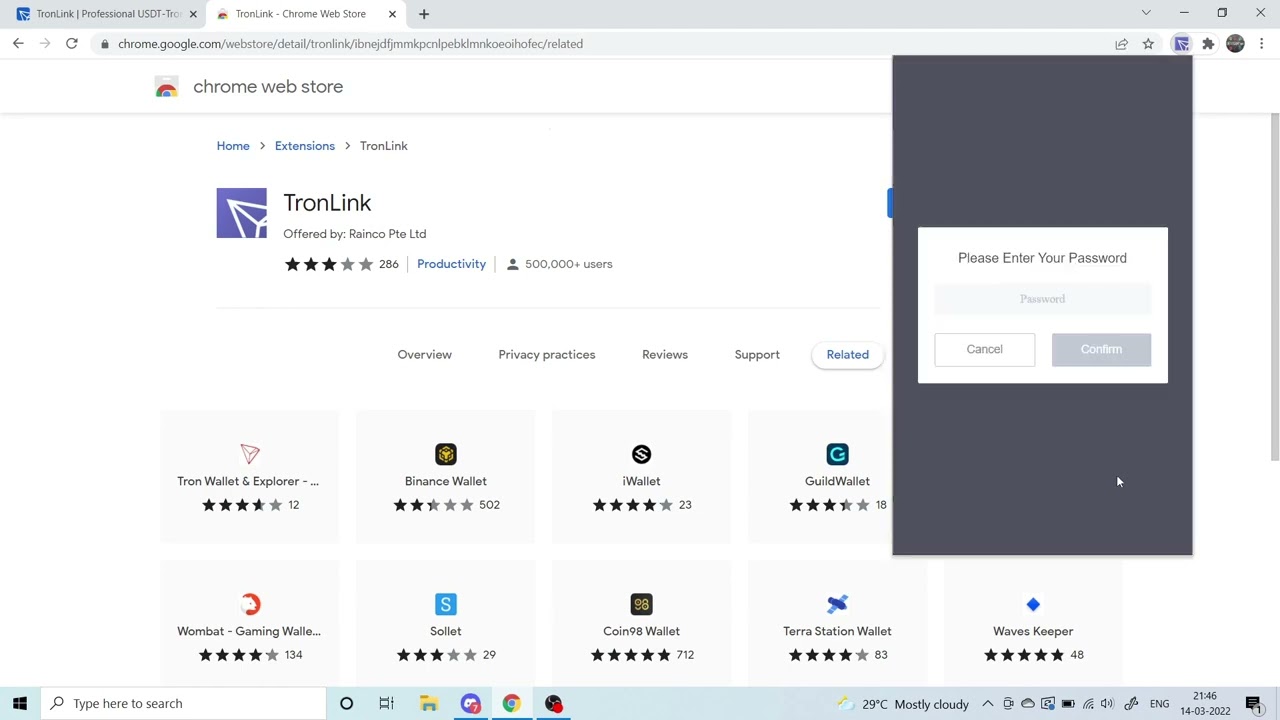Open the Sollet extension icon

[x=446, y=604]
